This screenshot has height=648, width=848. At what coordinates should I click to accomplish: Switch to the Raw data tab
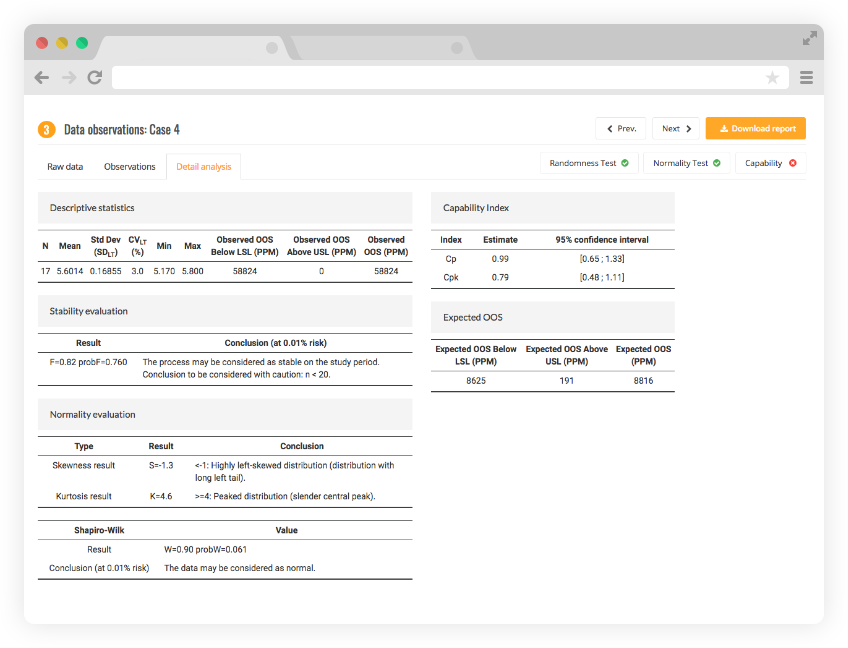tap(65, 167)
